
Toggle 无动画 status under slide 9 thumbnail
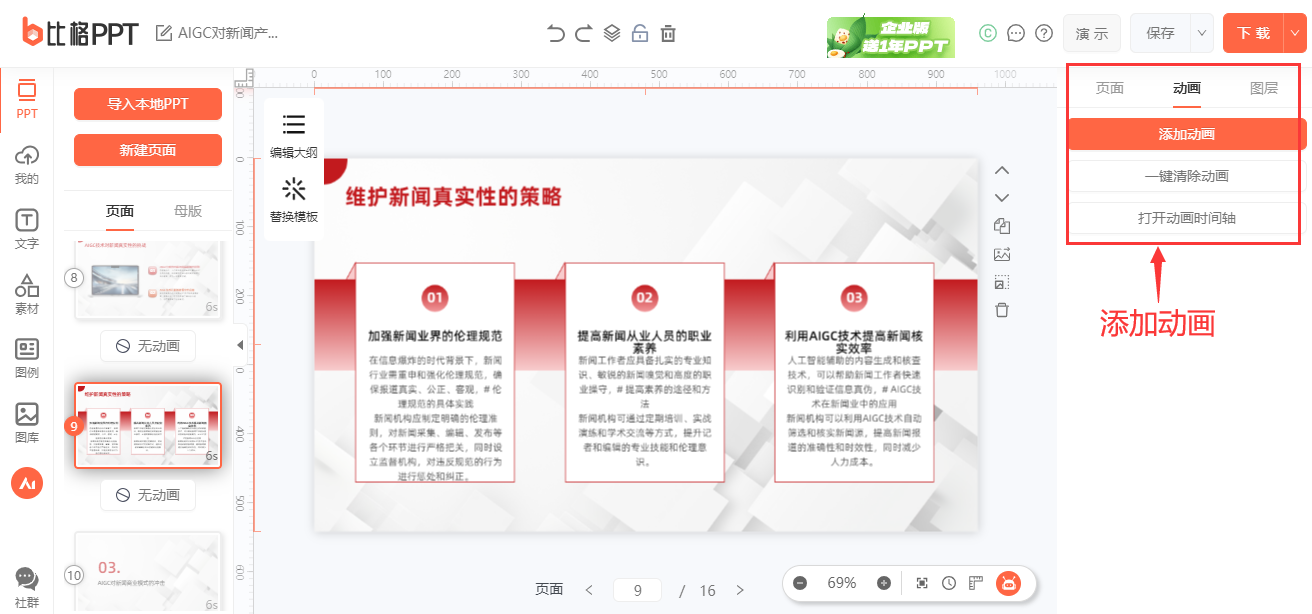pyautogui.click(x=147, y=494)
